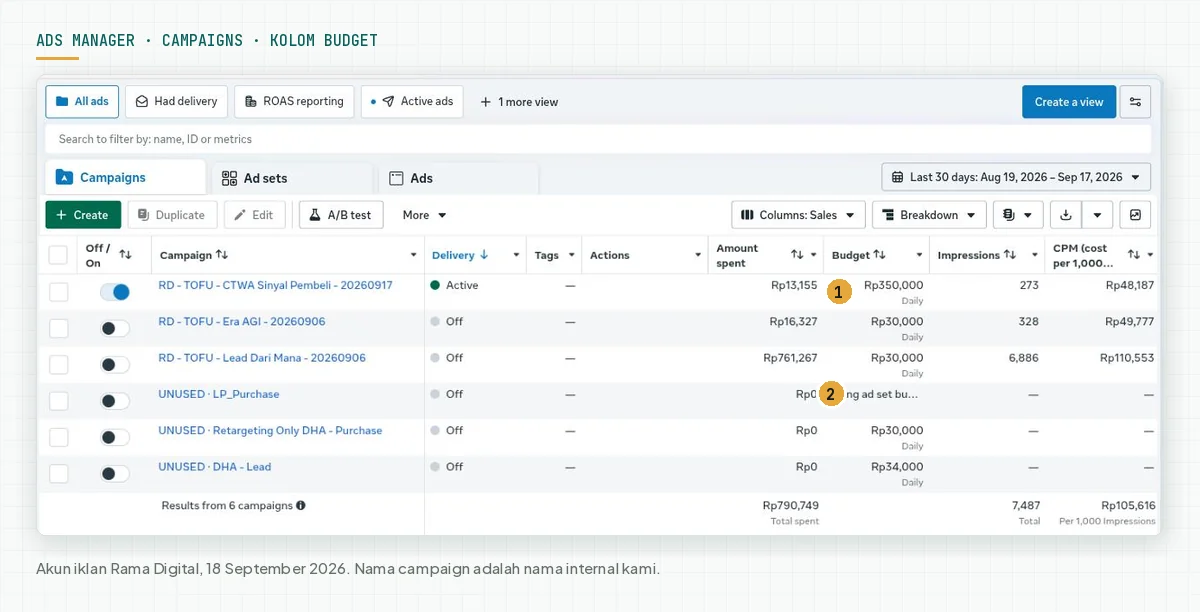Tick the select-all checkbox in table header
This screenshot has height=612, width=1200.
tap(58, 255)
